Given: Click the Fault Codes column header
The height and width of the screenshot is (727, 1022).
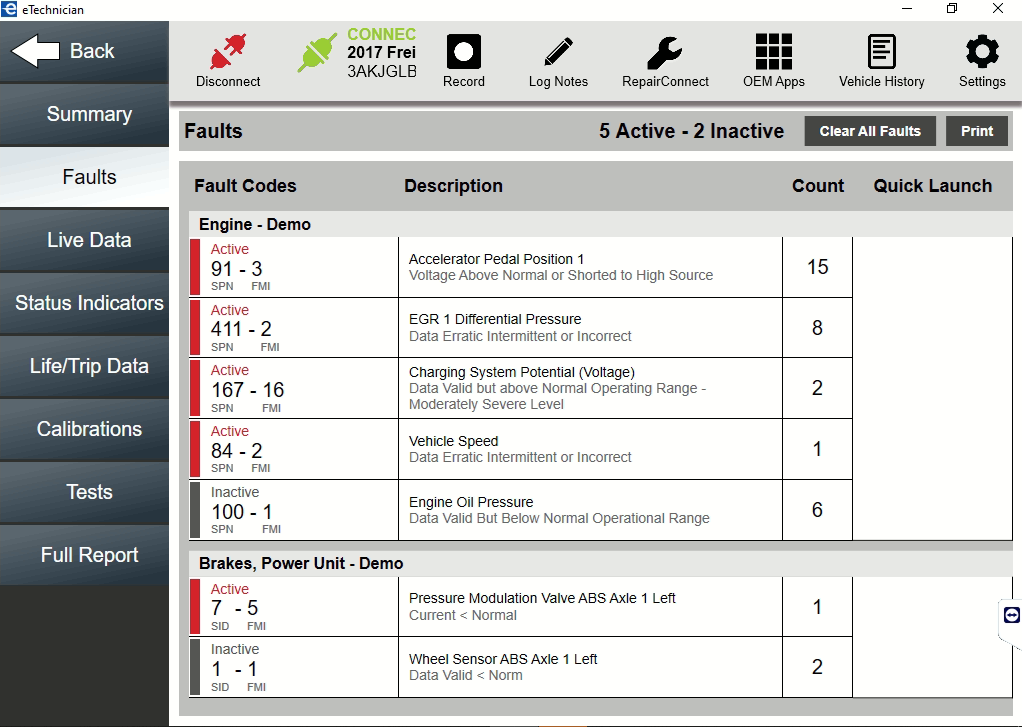Looking at the screenshot, I should pos(245,186).
